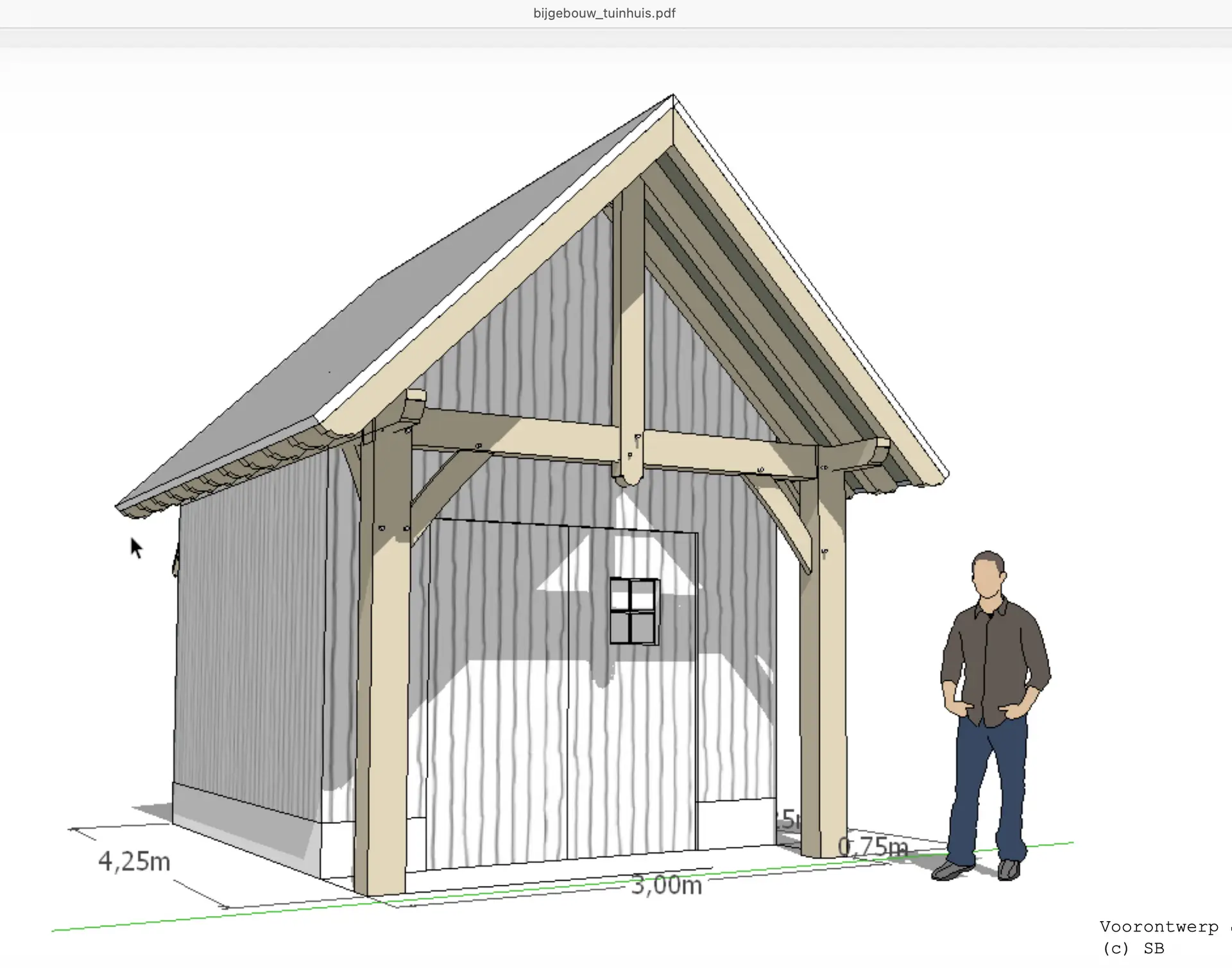Click the man's head
Image resolution: width=1232 pixels, height=968 pixels.
(988, 574)
